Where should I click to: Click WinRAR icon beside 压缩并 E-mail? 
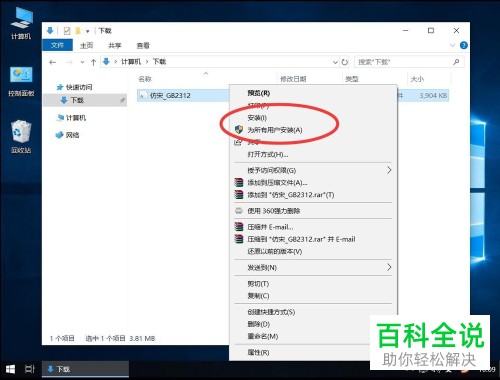click(239, 227)
